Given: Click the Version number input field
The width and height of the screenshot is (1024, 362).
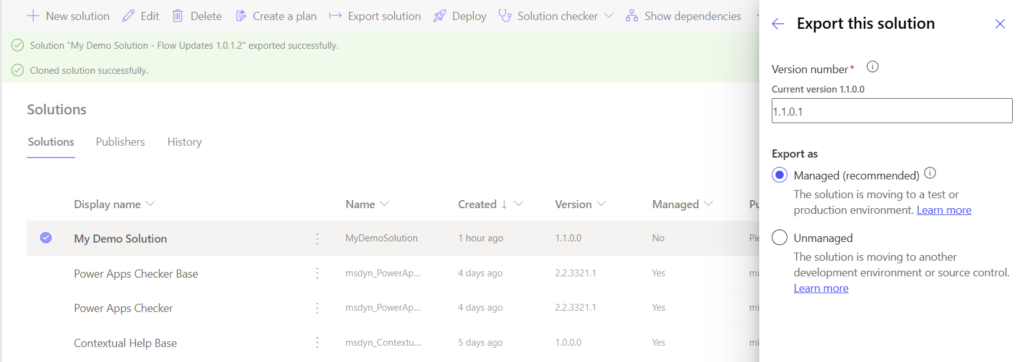Looking at the screenshot, I should [892, 111].
